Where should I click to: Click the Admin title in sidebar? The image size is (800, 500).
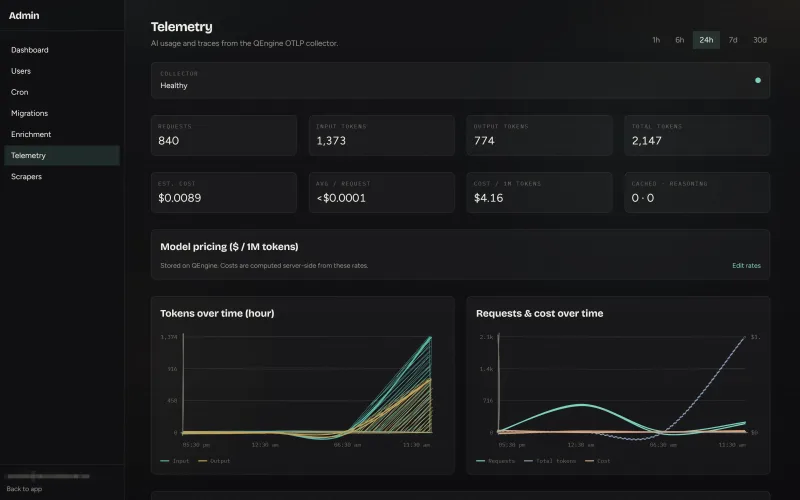pos(24,15)
